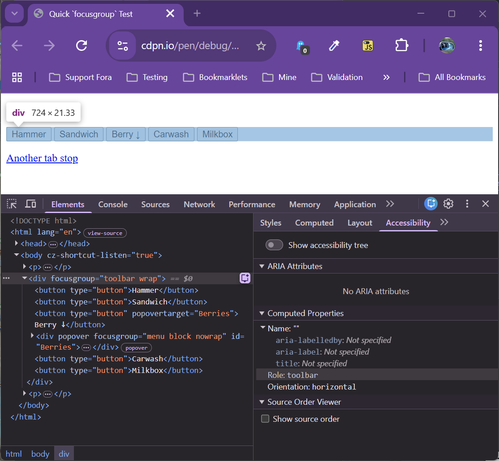Toggle Show accessibility tree switch

click(274, 245)
